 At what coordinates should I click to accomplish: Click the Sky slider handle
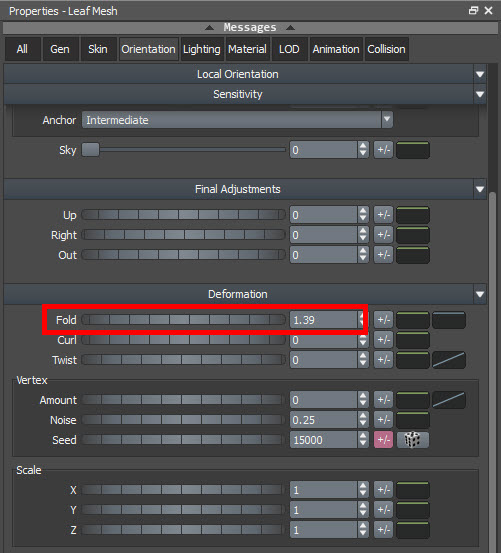[91, 150]
